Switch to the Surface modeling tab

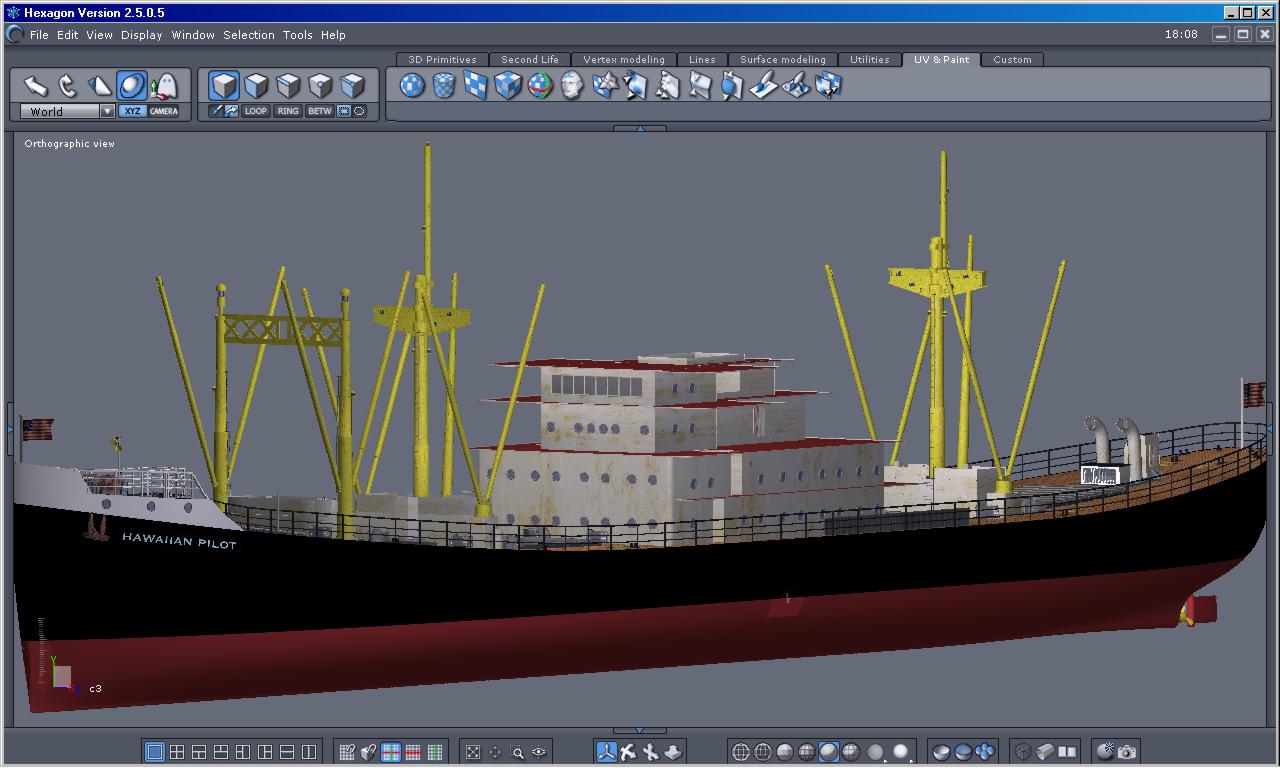point(783,60)
